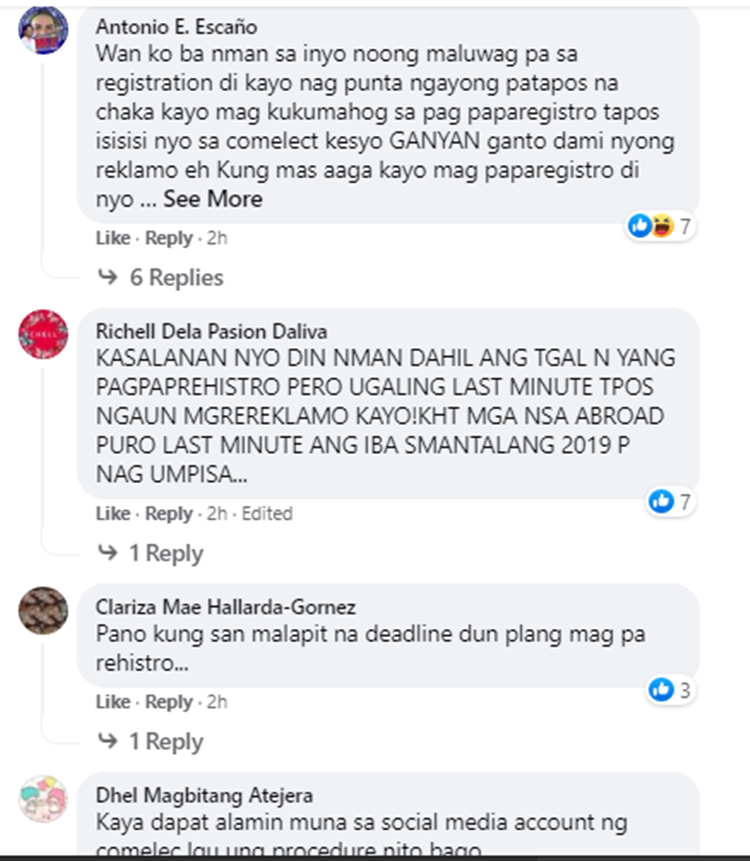Image resolution: width=750 pixels, height=861 pixels.
Task: View like and haha reactions on Antonio's comment
Action: 661,226
